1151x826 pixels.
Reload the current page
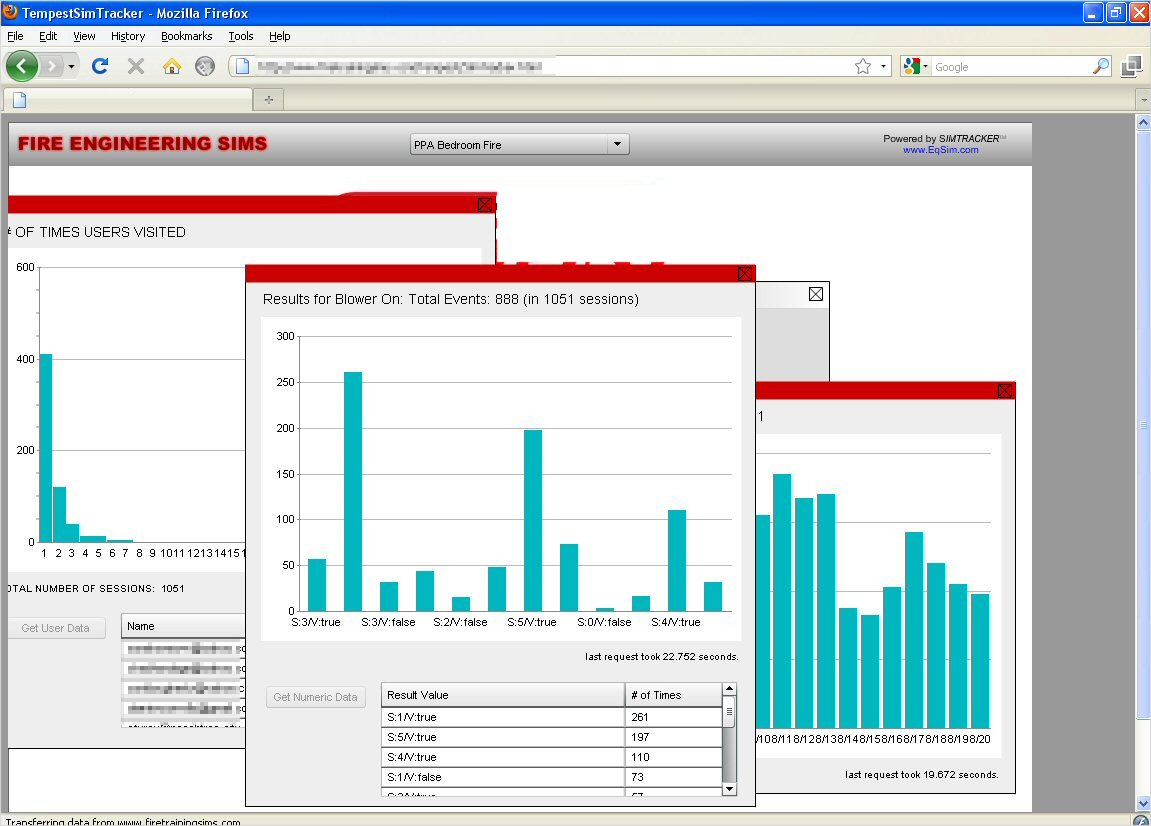[x=100, y=66]
